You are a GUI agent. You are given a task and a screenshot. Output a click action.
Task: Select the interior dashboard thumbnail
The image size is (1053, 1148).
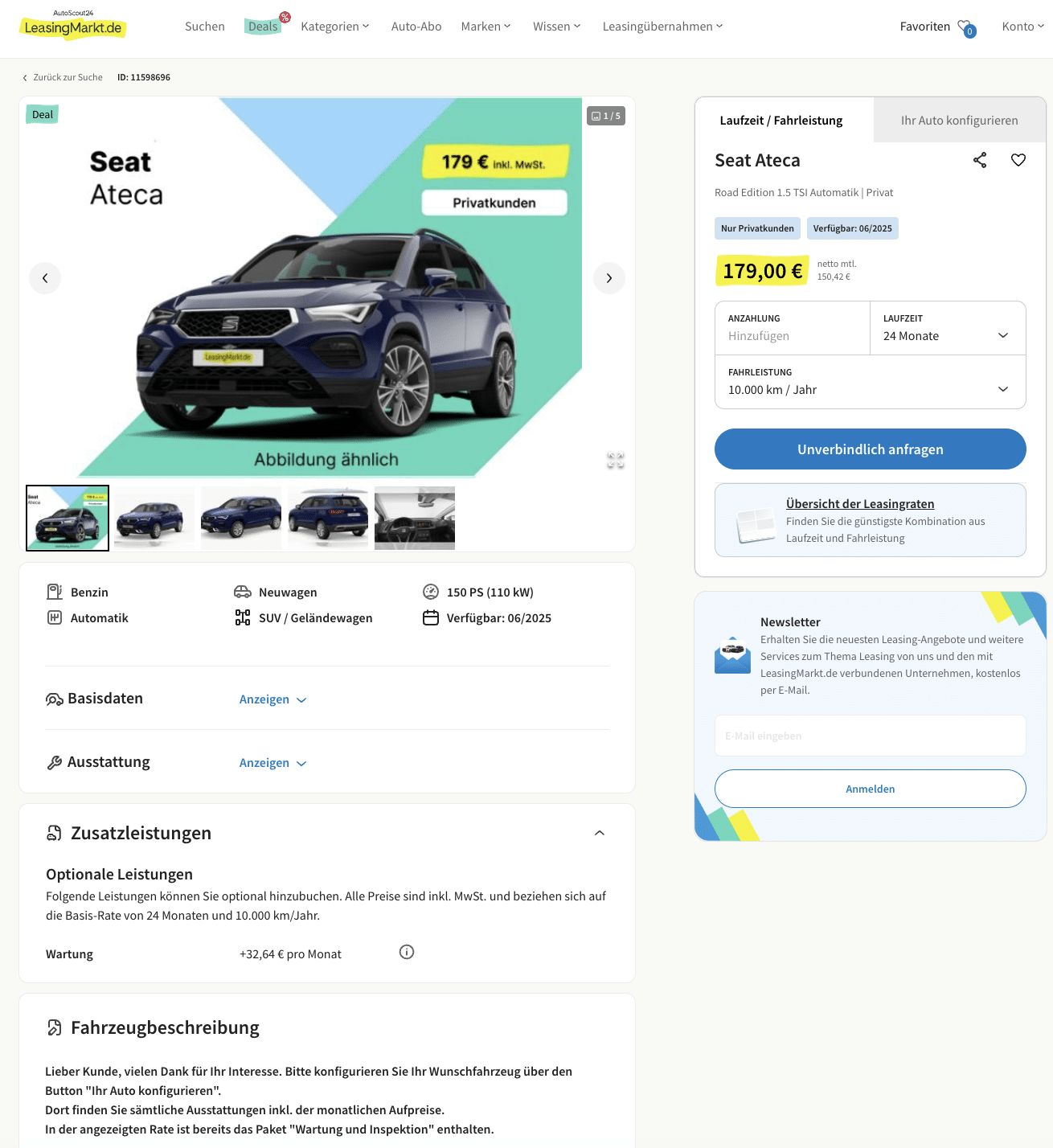(x=415, y=518)
